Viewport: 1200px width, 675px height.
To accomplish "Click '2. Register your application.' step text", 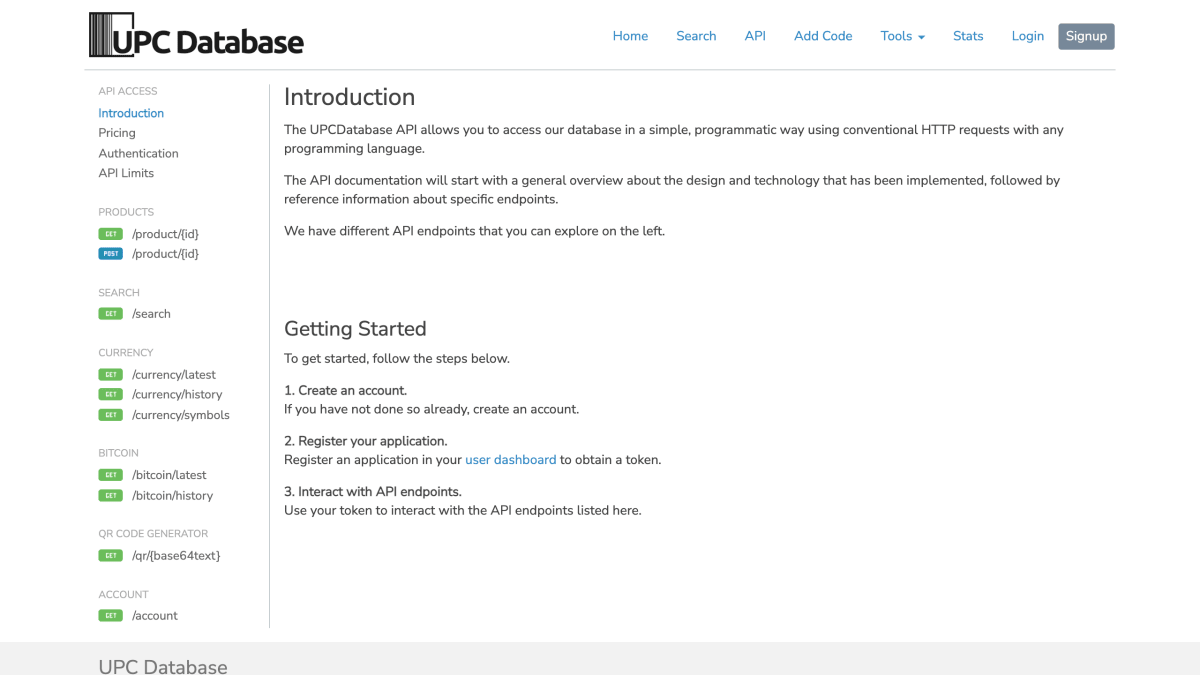I will point(366,441).
